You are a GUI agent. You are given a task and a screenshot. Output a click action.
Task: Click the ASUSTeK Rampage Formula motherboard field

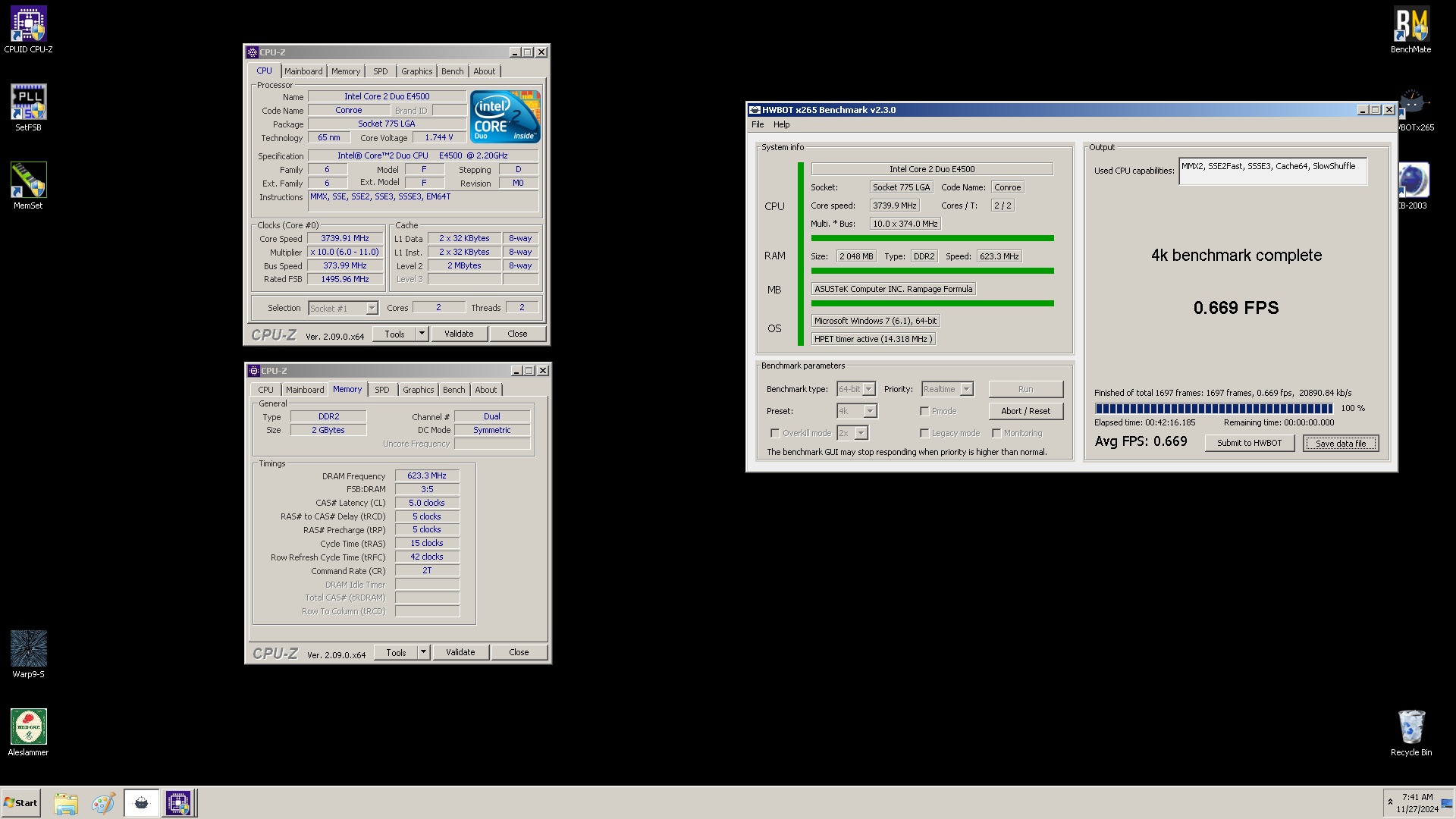(x=893, y=289)
